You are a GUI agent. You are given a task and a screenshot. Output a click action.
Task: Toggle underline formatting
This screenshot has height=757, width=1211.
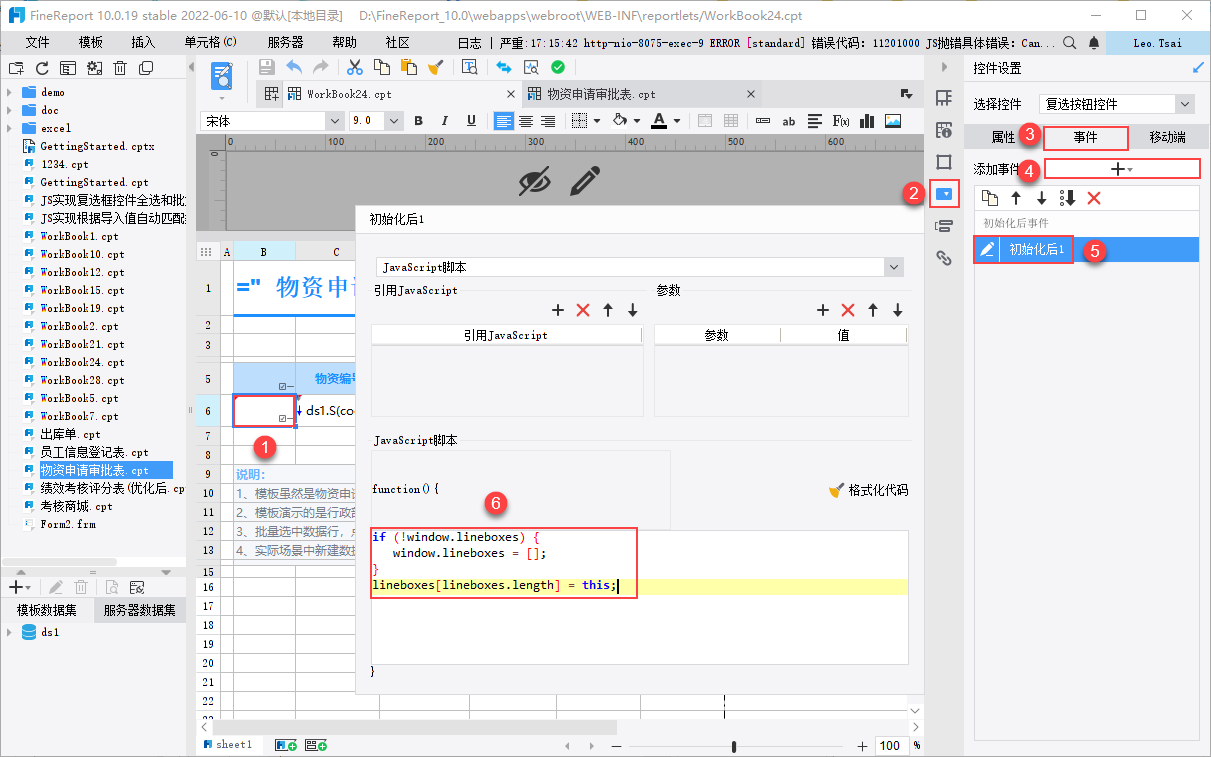[x=471, y=121]
